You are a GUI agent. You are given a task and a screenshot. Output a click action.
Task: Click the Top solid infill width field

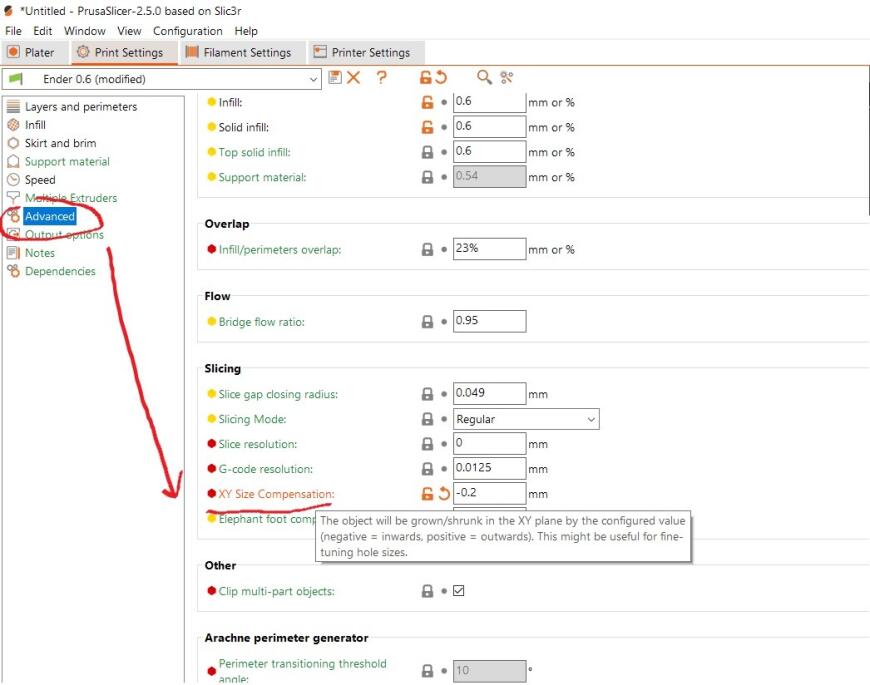[489, 151]
